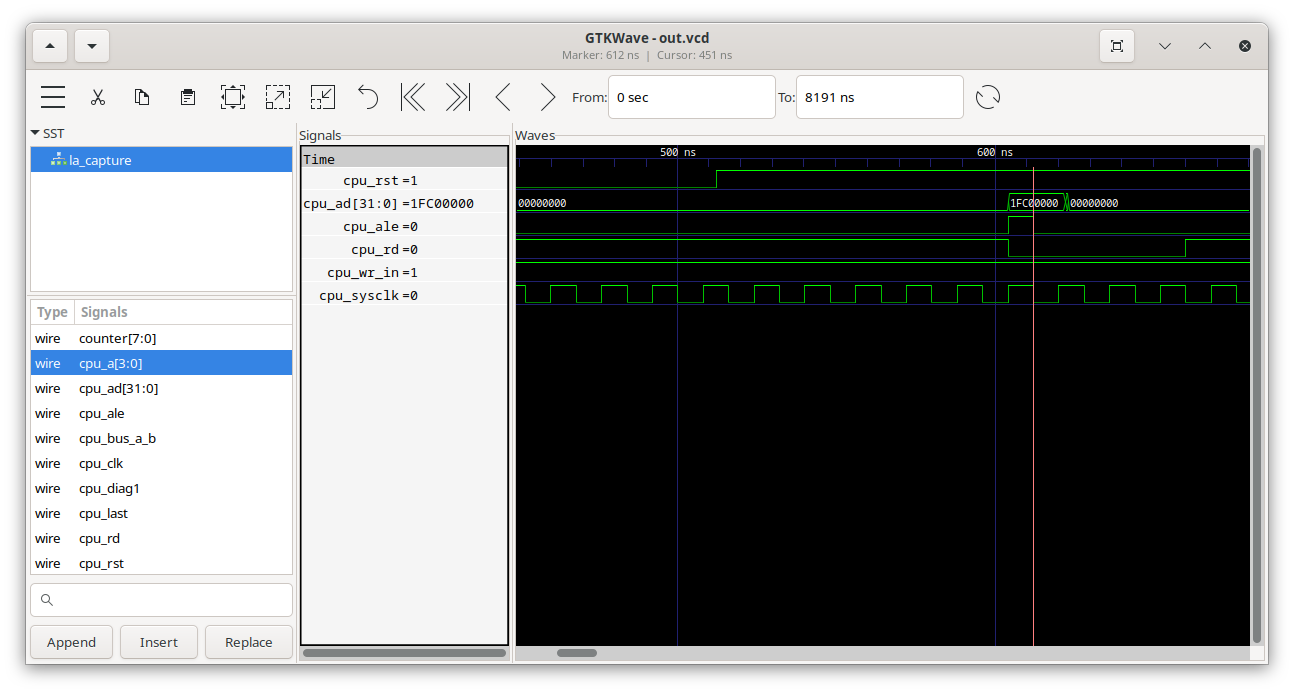This screenshot has width=1294, height=693.
Task: Click the titlebar up-arrow button
Action: pos(50,46)
